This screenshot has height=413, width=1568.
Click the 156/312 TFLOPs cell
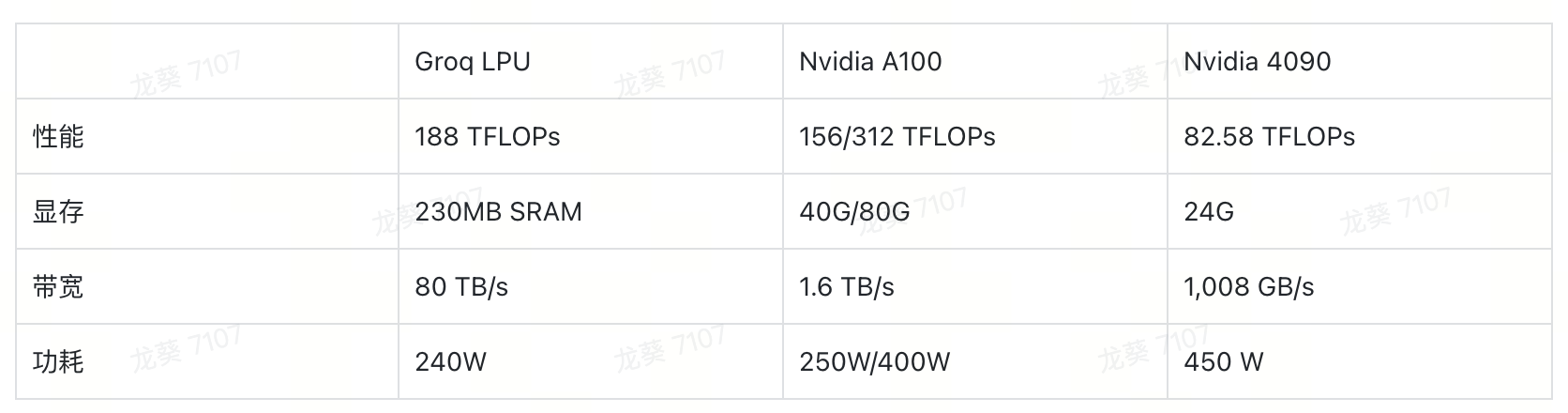pos(975,136)
